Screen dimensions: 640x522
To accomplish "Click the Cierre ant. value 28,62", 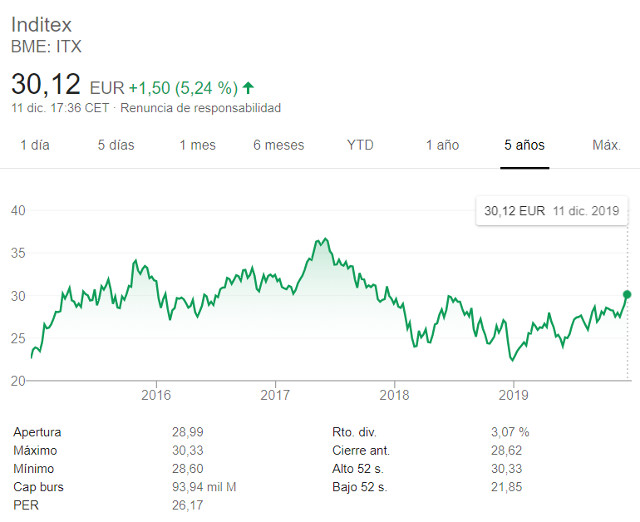I will 507,451.
